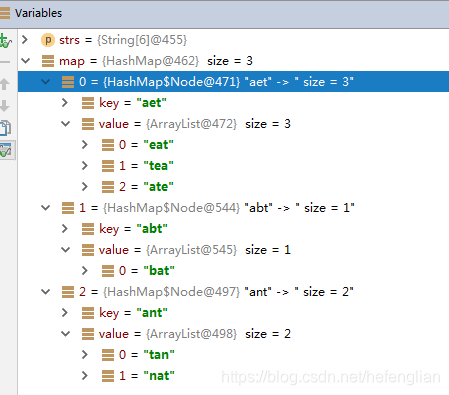
Task: Expand the strs variable node
Action: 25,40
